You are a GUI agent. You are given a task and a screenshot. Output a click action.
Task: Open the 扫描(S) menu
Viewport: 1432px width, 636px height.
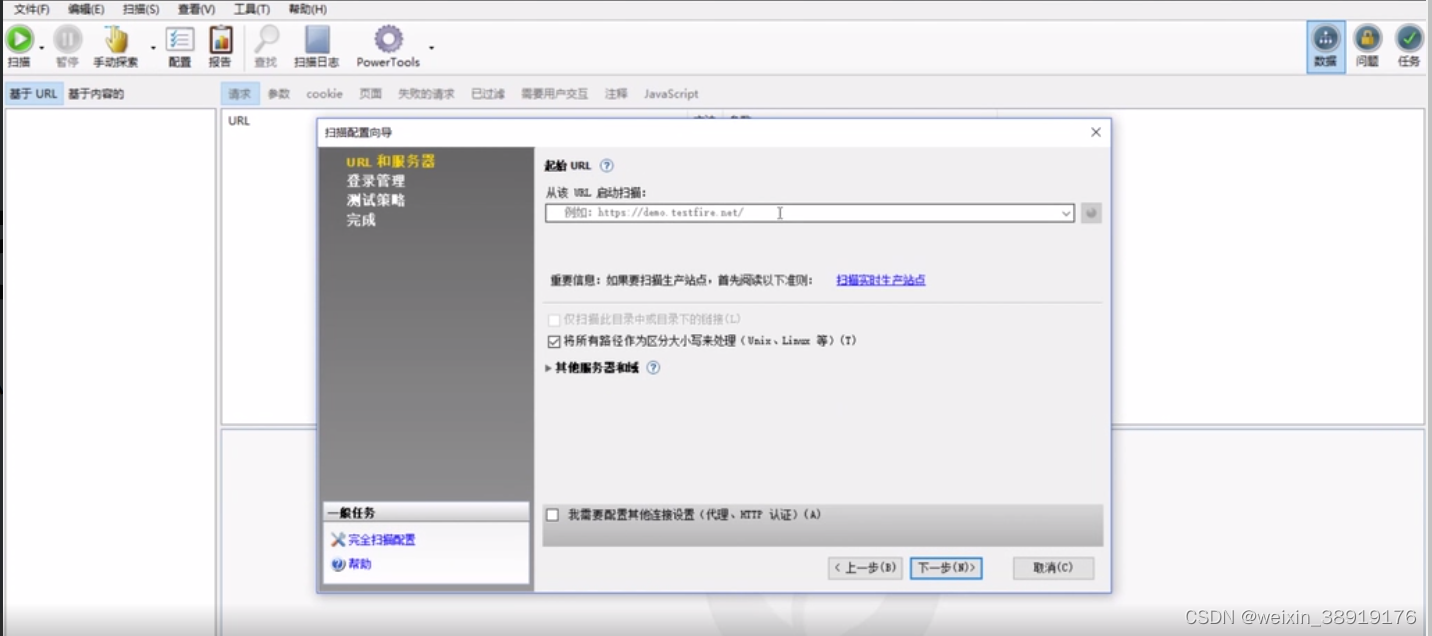coord(140,9)
